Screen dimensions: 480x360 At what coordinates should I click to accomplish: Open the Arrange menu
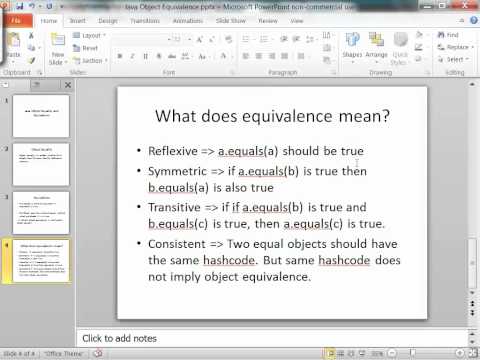click(x=376, y=47)
